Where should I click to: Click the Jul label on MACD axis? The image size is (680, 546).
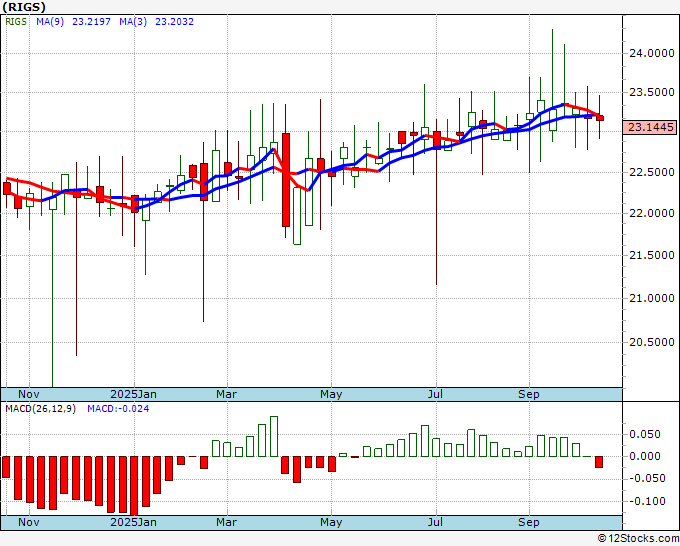(435, 522)
